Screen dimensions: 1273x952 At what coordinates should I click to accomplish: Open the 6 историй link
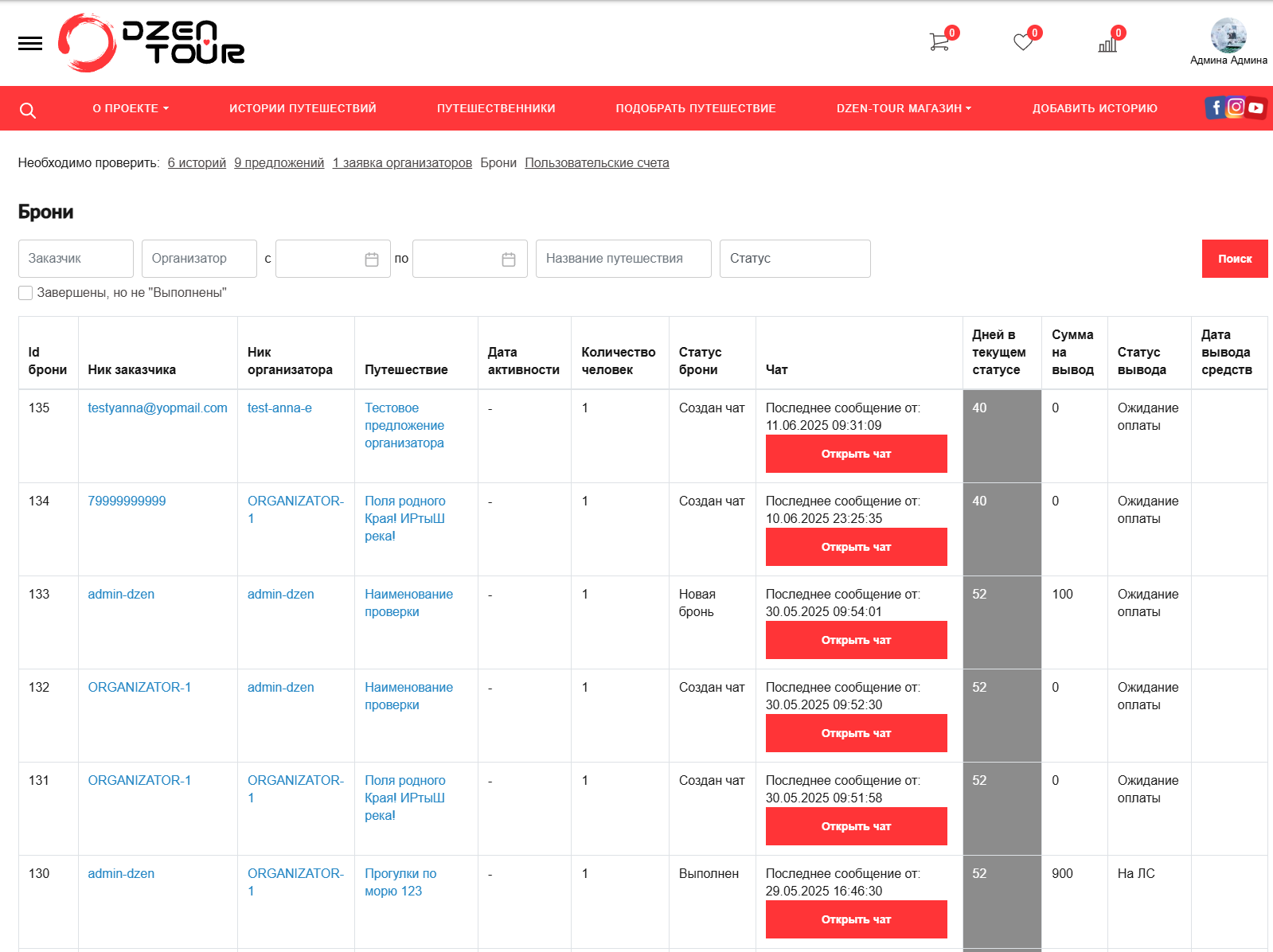click(197, 162)
